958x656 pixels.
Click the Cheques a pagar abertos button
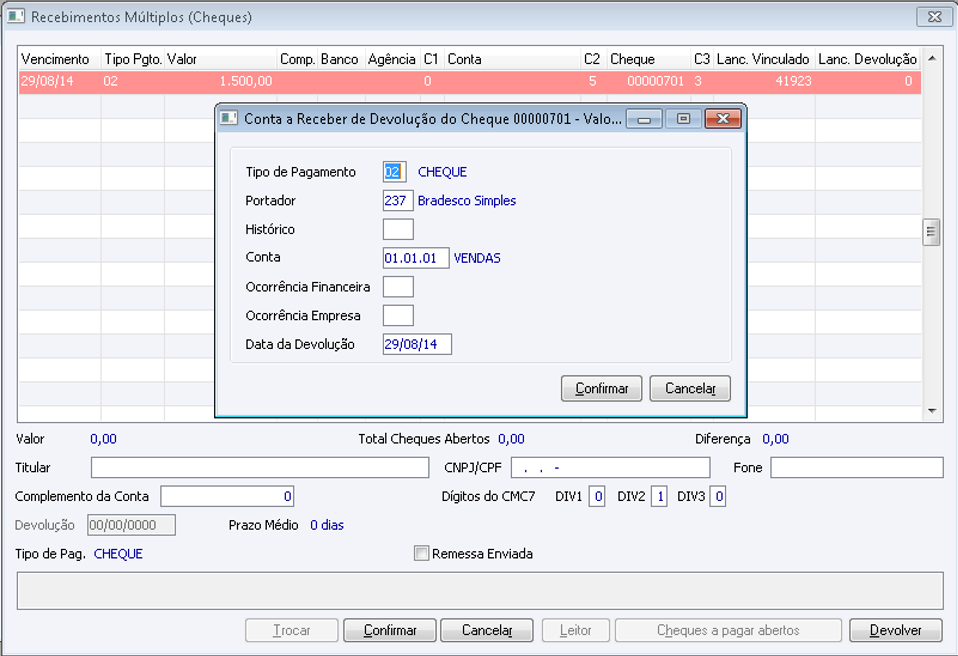pyautogui.click(x=728, y=630)
